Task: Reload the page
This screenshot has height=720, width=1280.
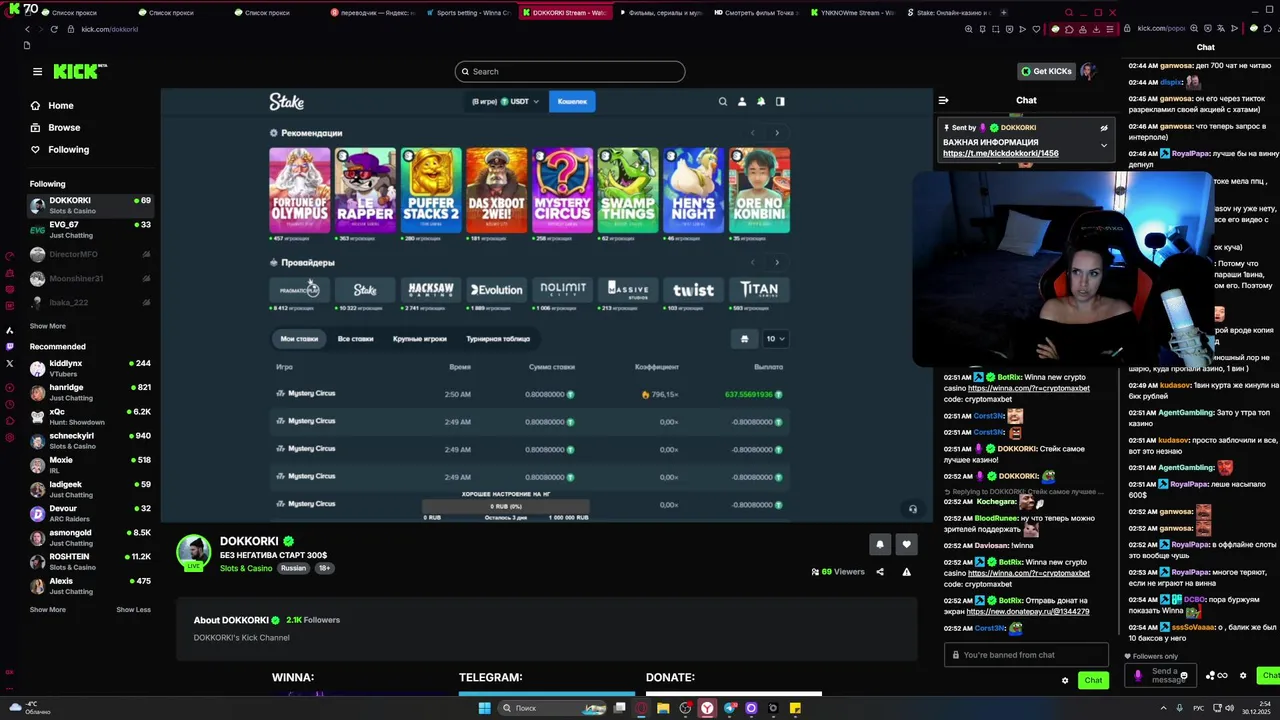Action: click(56, 29)
